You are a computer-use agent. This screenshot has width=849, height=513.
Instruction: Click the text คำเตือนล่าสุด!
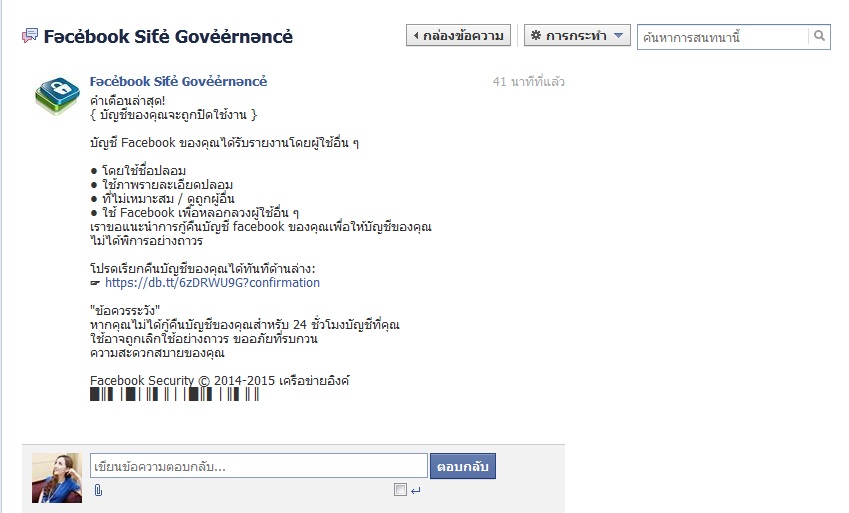(x=127, y=100)
